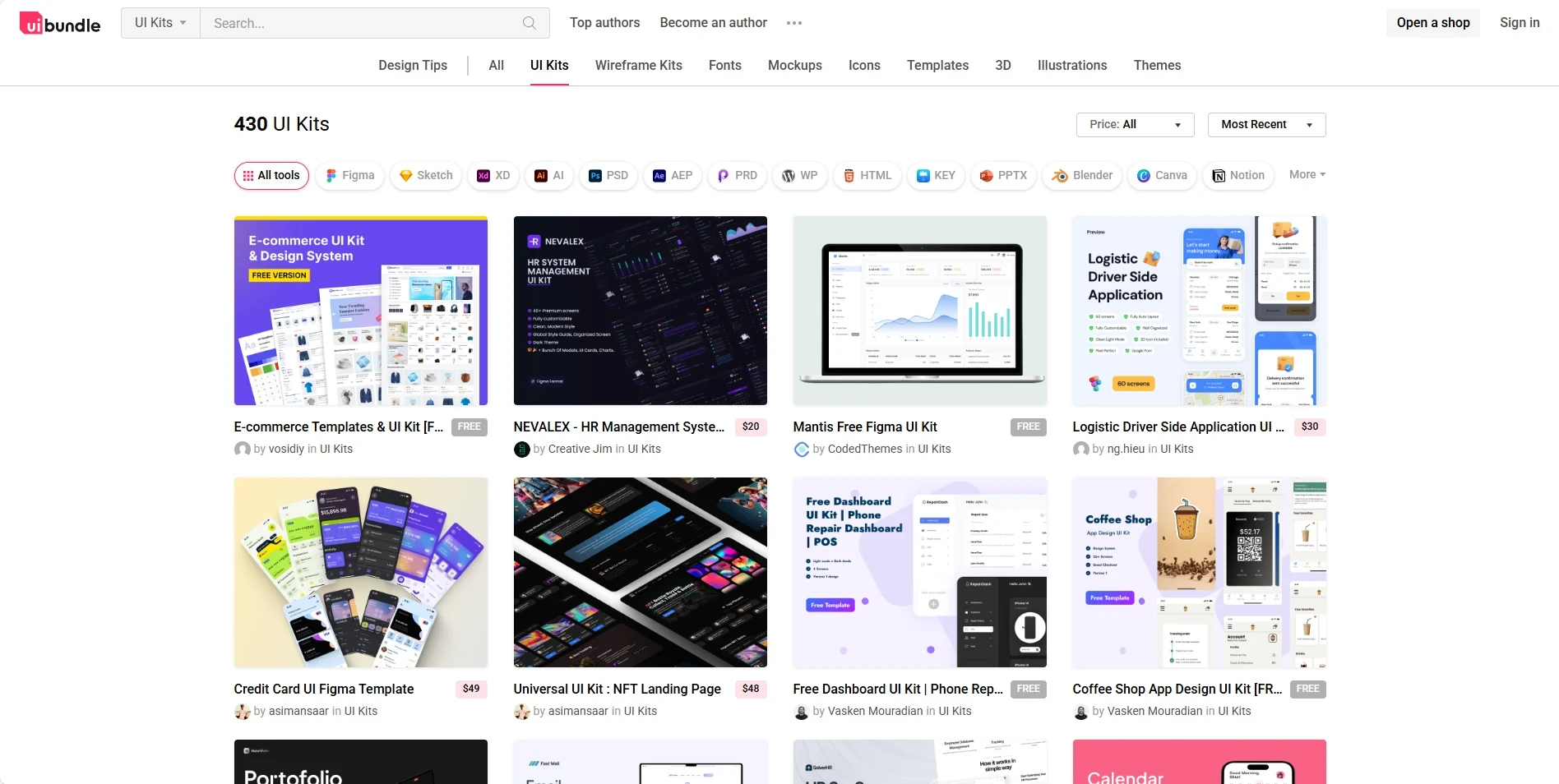Open author name asimansaar under Universal UI Kit
Viewport: 1559px width, 784px height.
(578, 712)
